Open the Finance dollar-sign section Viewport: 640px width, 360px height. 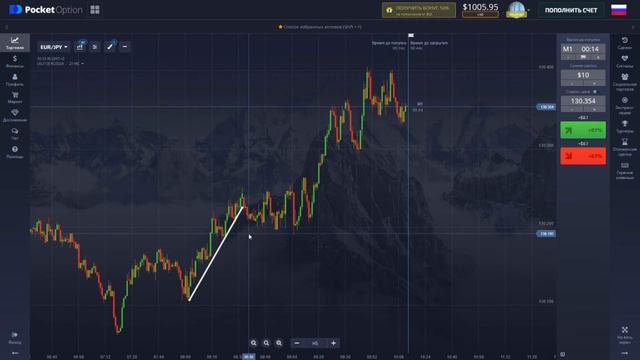pyautogui.click(x=15, y=61)
